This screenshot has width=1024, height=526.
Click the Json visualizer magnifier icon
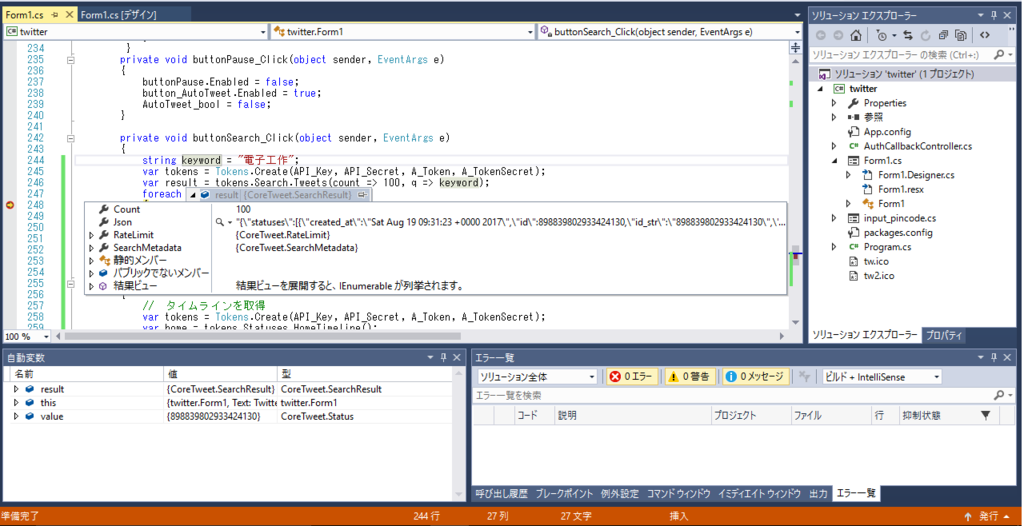tap(220, 222)
